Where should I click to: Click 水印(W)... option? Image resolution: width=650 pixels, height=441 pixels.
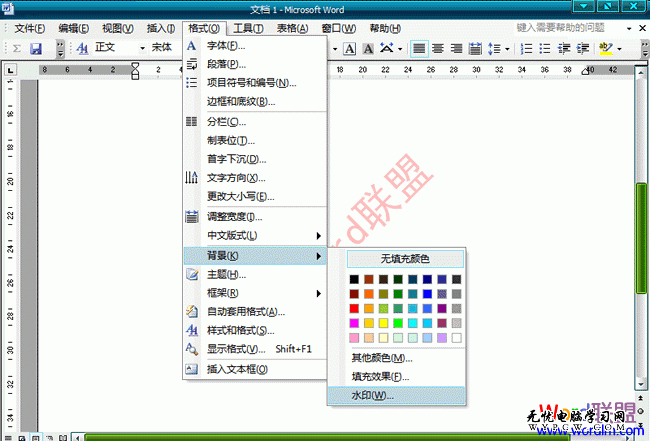tap(397, 395)
